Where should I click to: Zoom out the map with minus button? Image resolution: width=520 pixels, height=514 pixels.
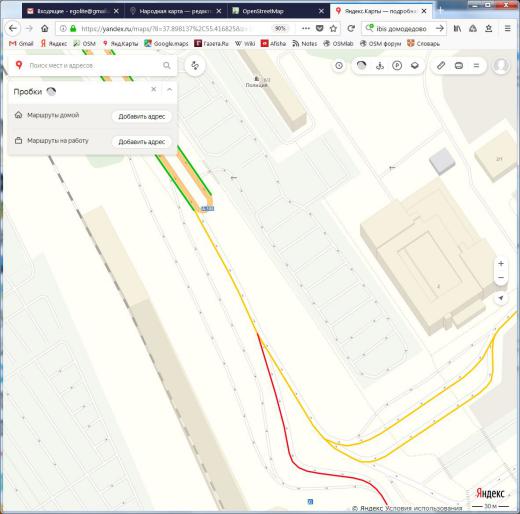(501, 278)
